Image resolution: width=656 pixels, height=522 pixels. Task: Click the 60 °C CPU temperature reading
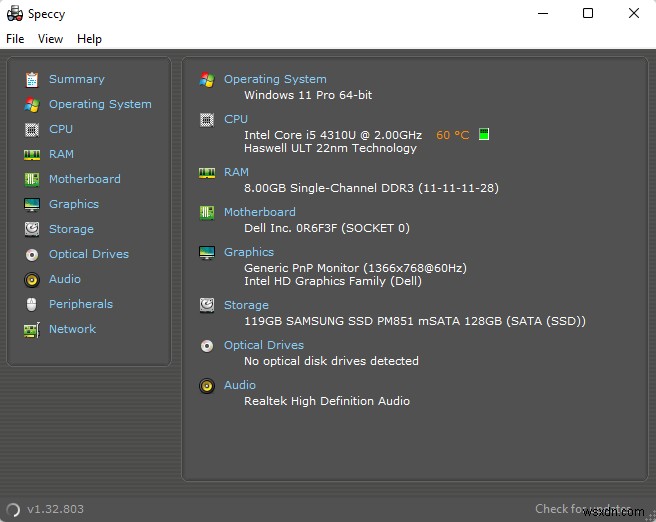coord(452,135)
